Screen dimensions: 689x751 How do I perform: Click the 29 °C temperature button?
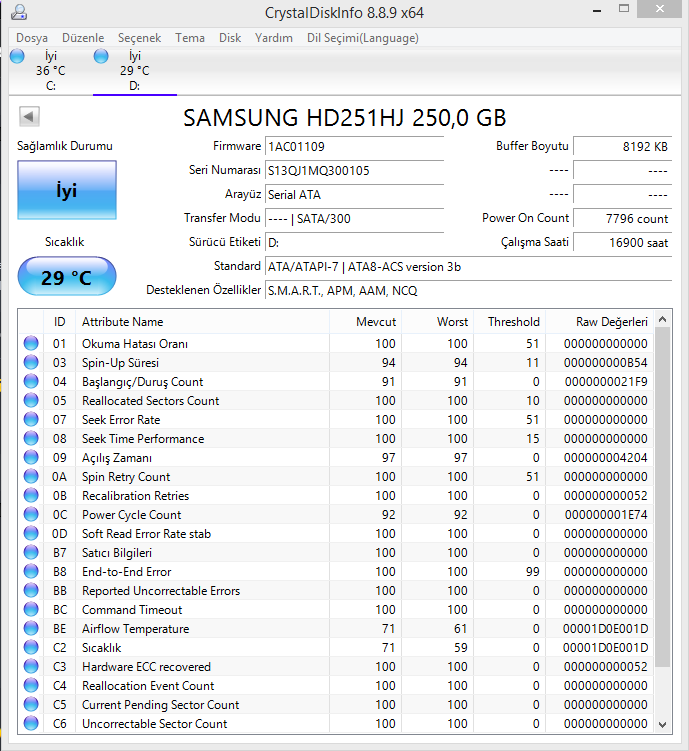click(x=67, y=277)
